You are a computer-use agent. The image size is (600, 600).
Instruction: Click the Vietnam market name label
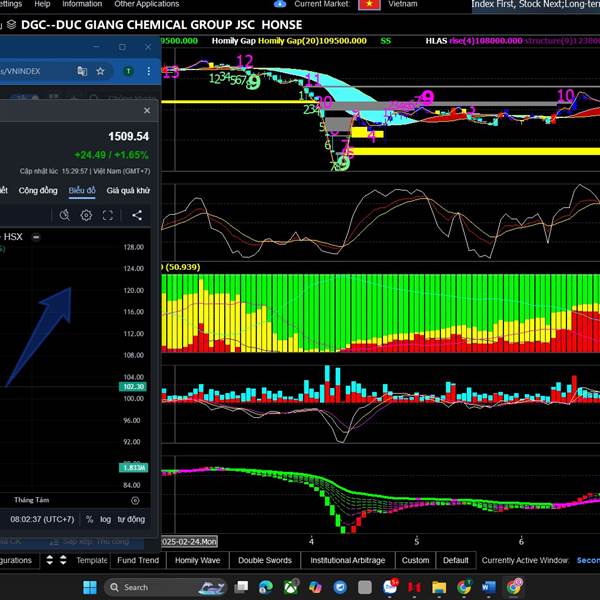click(x=403, y=4)
